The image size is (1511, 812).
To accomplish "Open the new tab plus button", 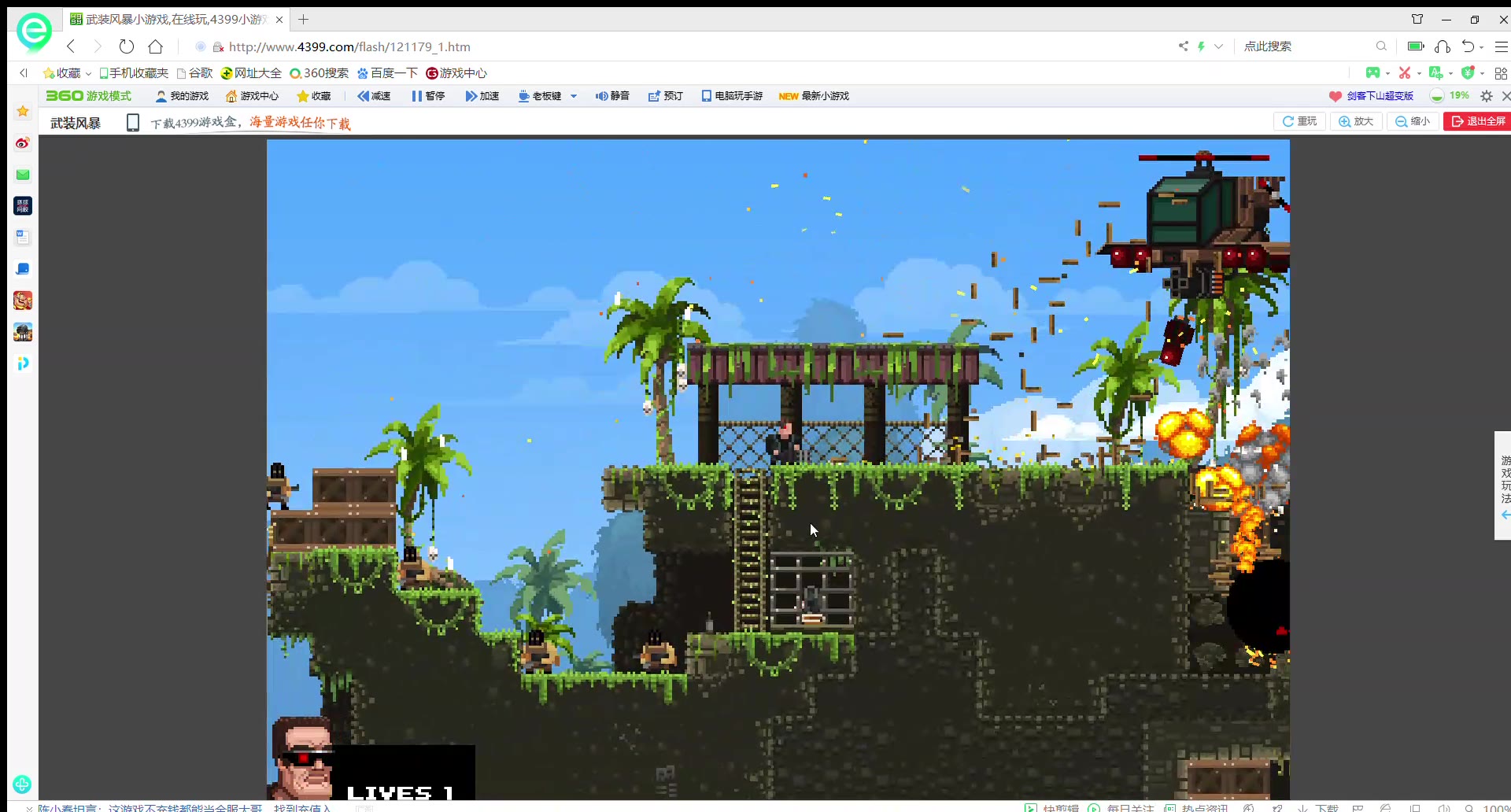I will tap(304, 19).
